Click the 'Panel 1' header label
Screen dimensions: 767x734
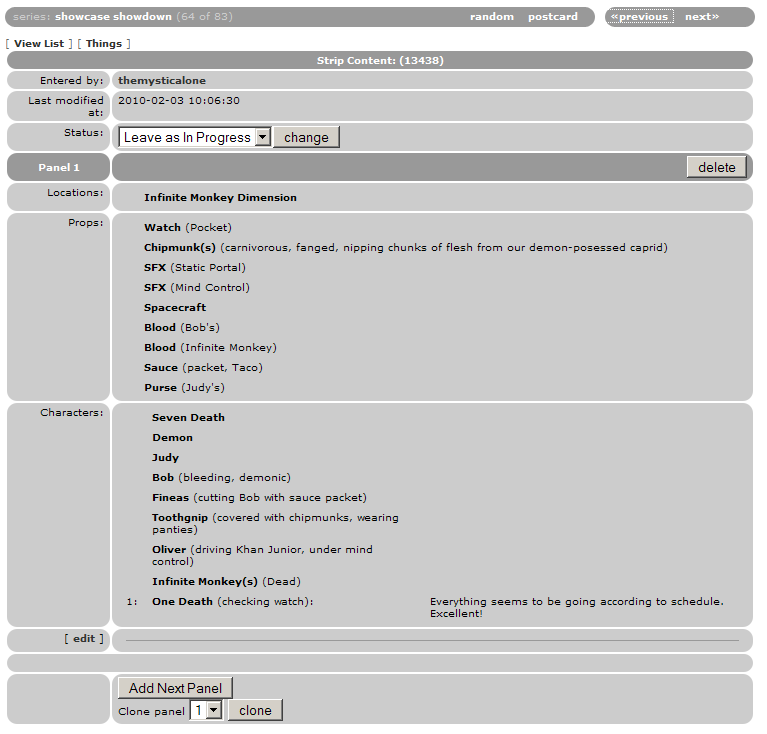point(59,168)
